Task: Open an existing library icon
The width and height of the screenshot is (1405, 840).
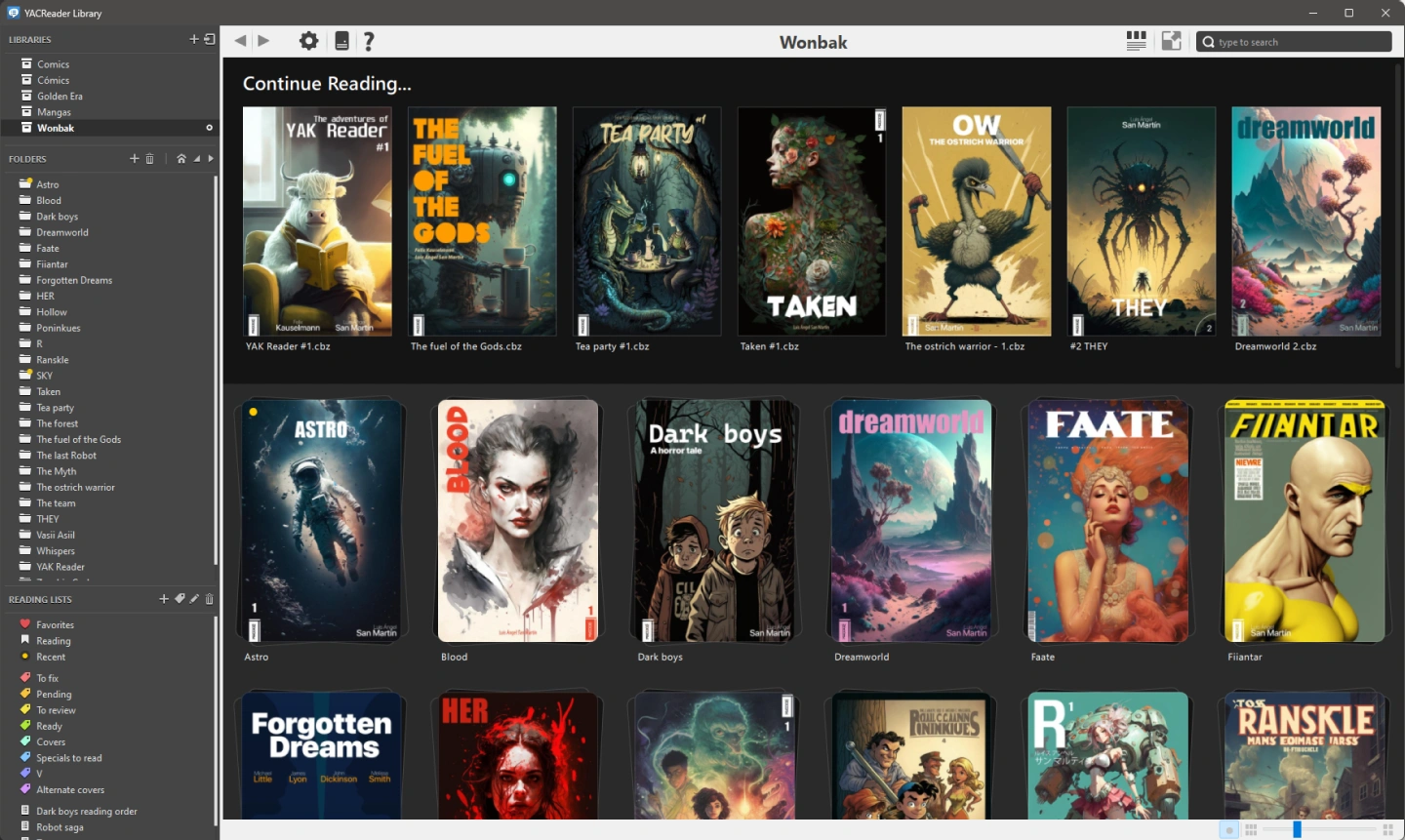Action: tap(209, 39)
